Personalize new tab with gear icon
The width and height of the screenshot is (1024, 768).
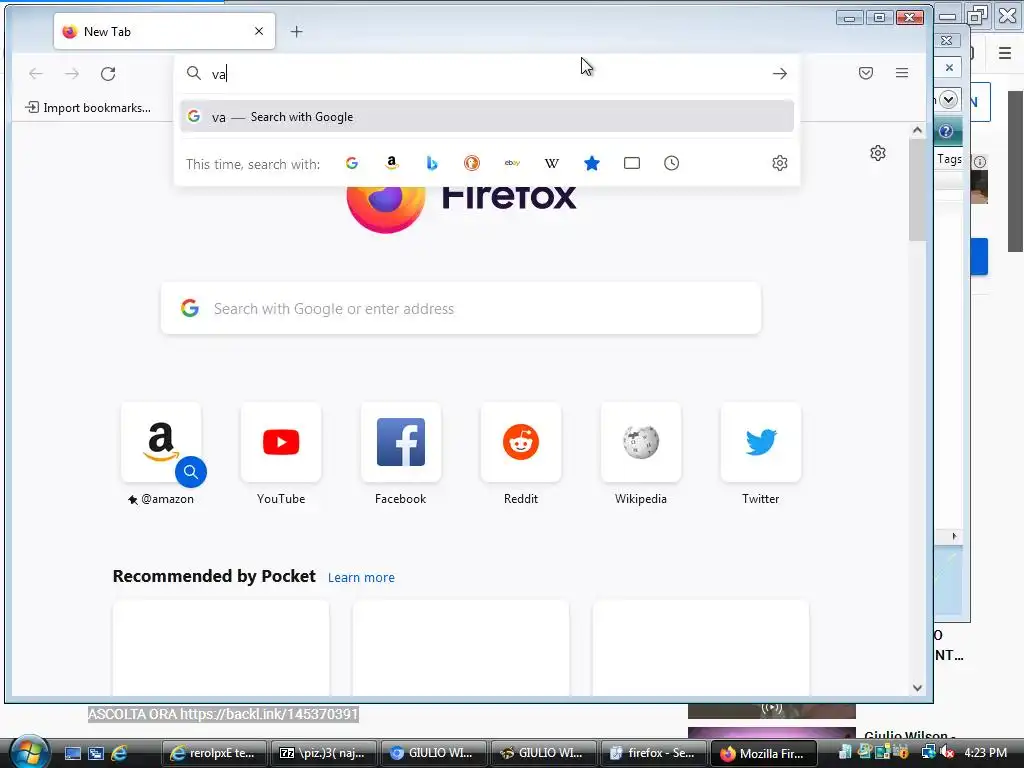click(x=878, y=153)
